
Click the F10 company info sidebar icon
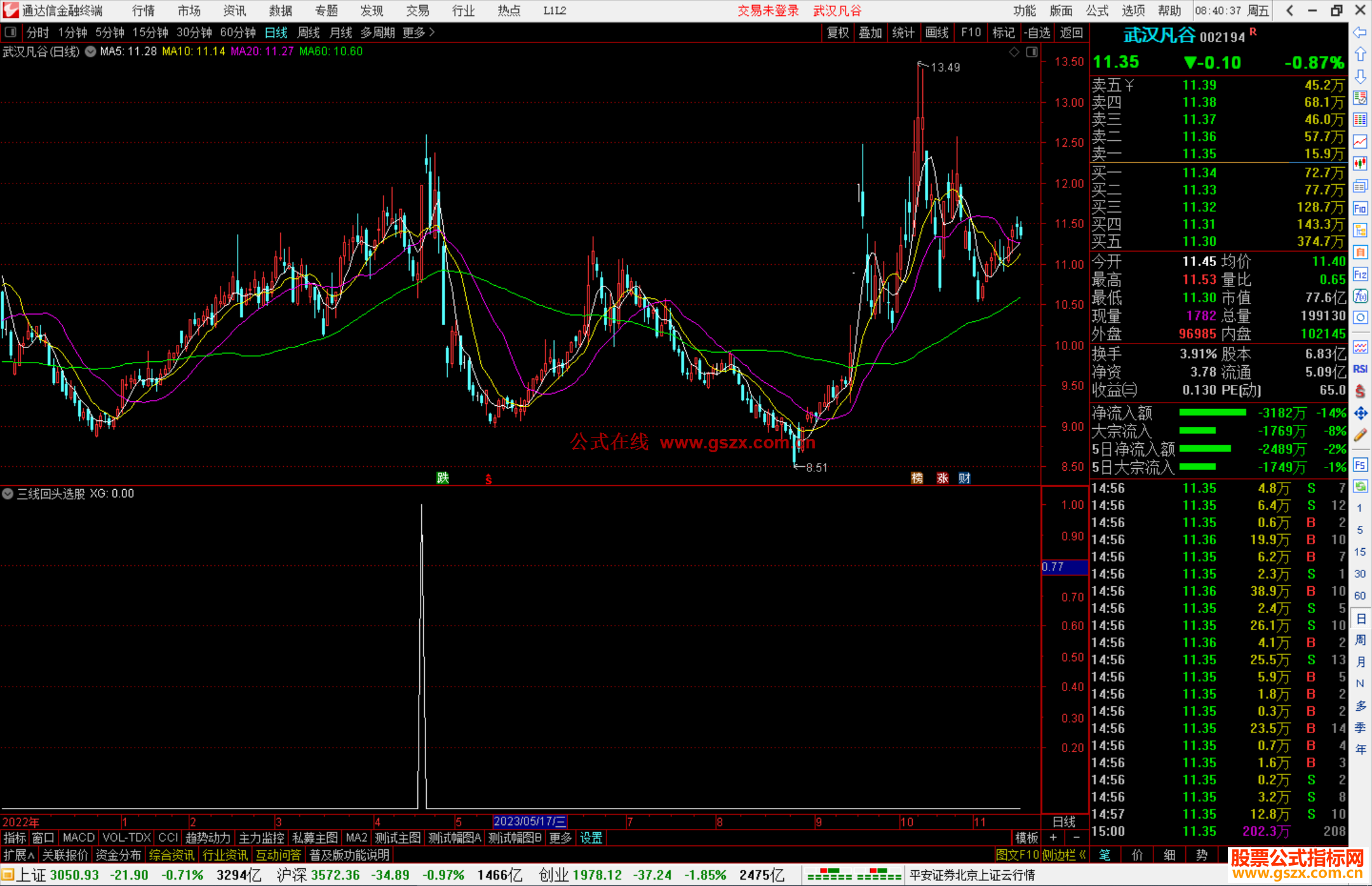coord(1360,208)
